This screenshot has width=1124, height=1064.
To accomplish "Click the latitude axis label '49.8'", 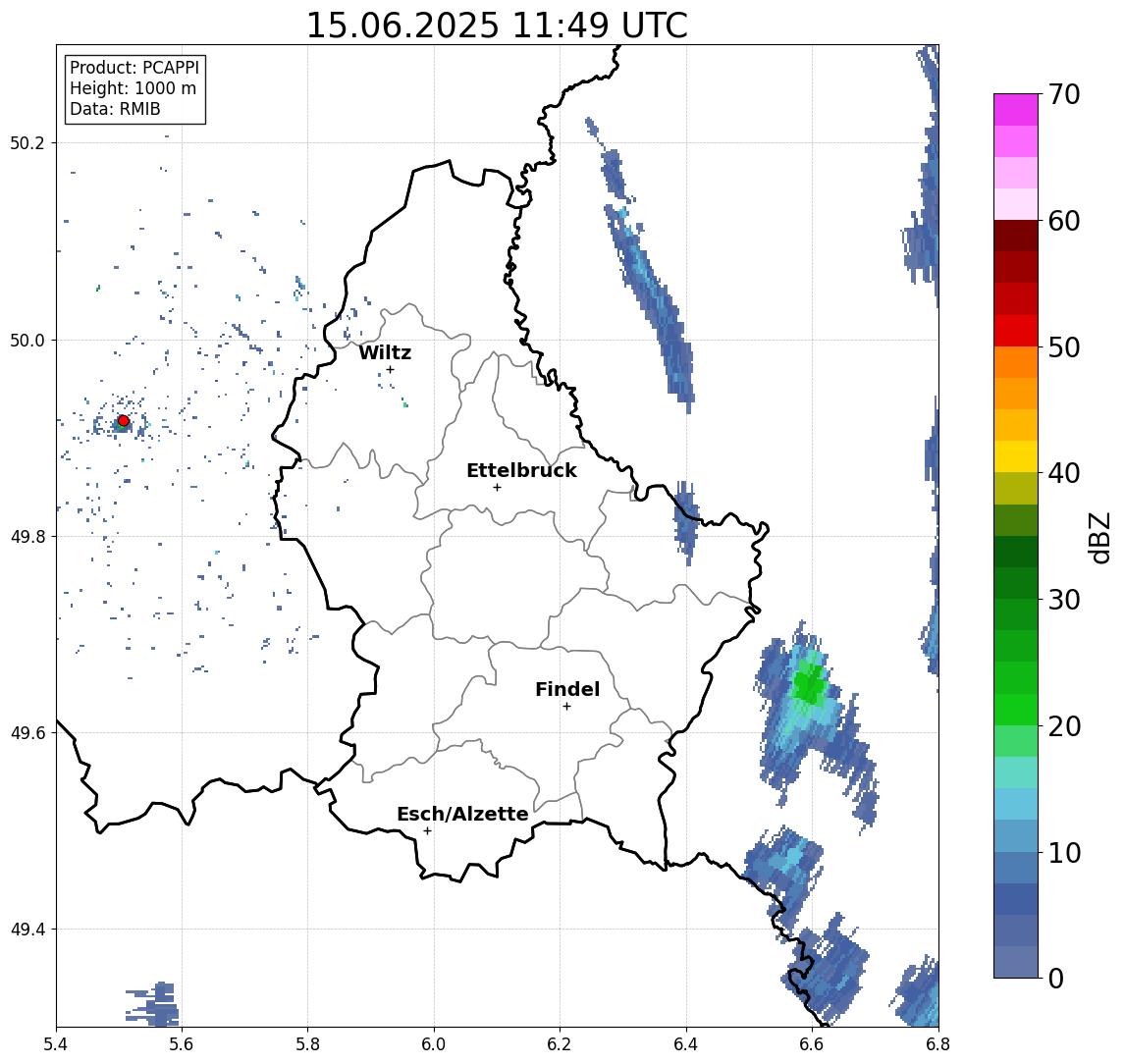I will click(27, 537).
